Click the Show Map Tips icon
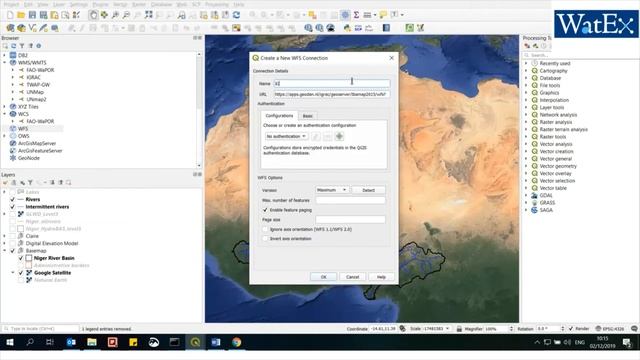This screenshot has width=640, height=360. pyautogui.click(x=383, y=15)
